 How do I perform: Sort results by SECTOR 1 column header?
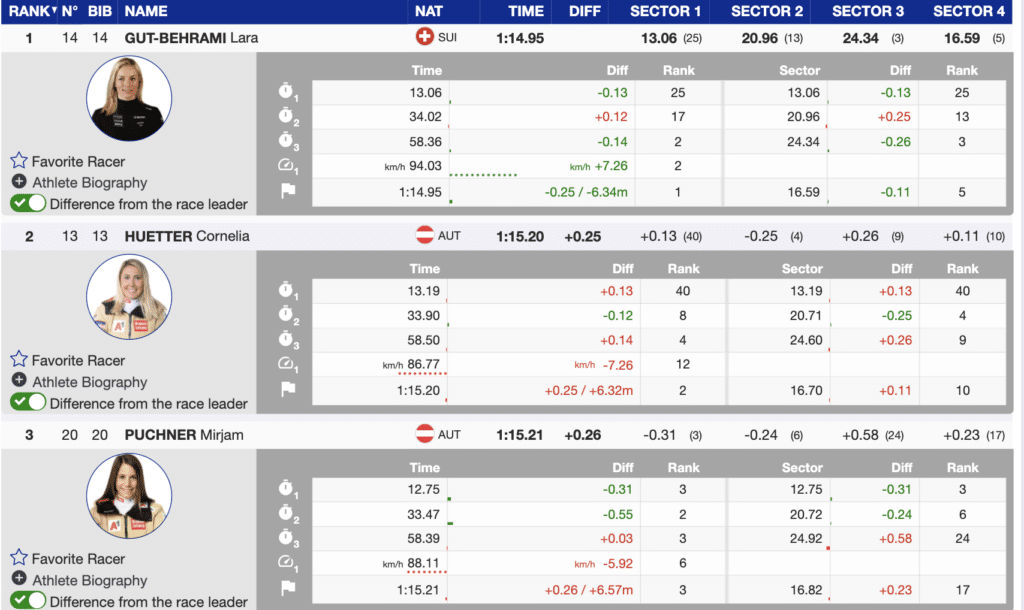point(666,12)
